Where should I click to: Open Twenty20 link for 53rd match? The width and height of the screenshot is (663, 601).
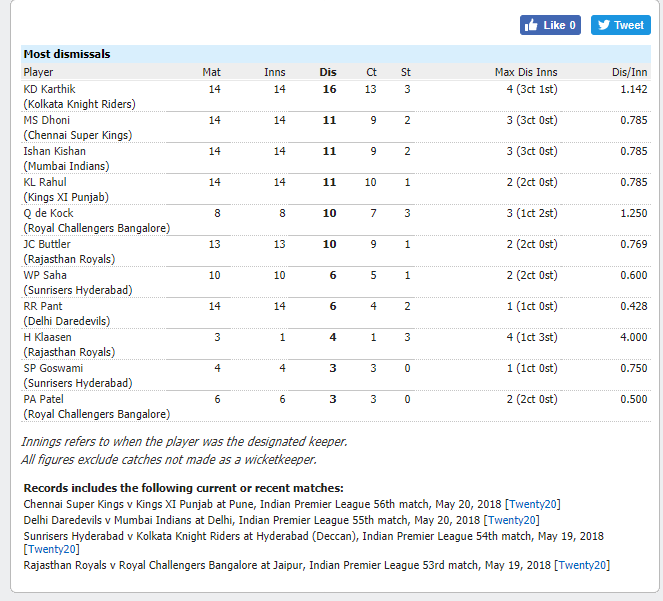[582, 565]
